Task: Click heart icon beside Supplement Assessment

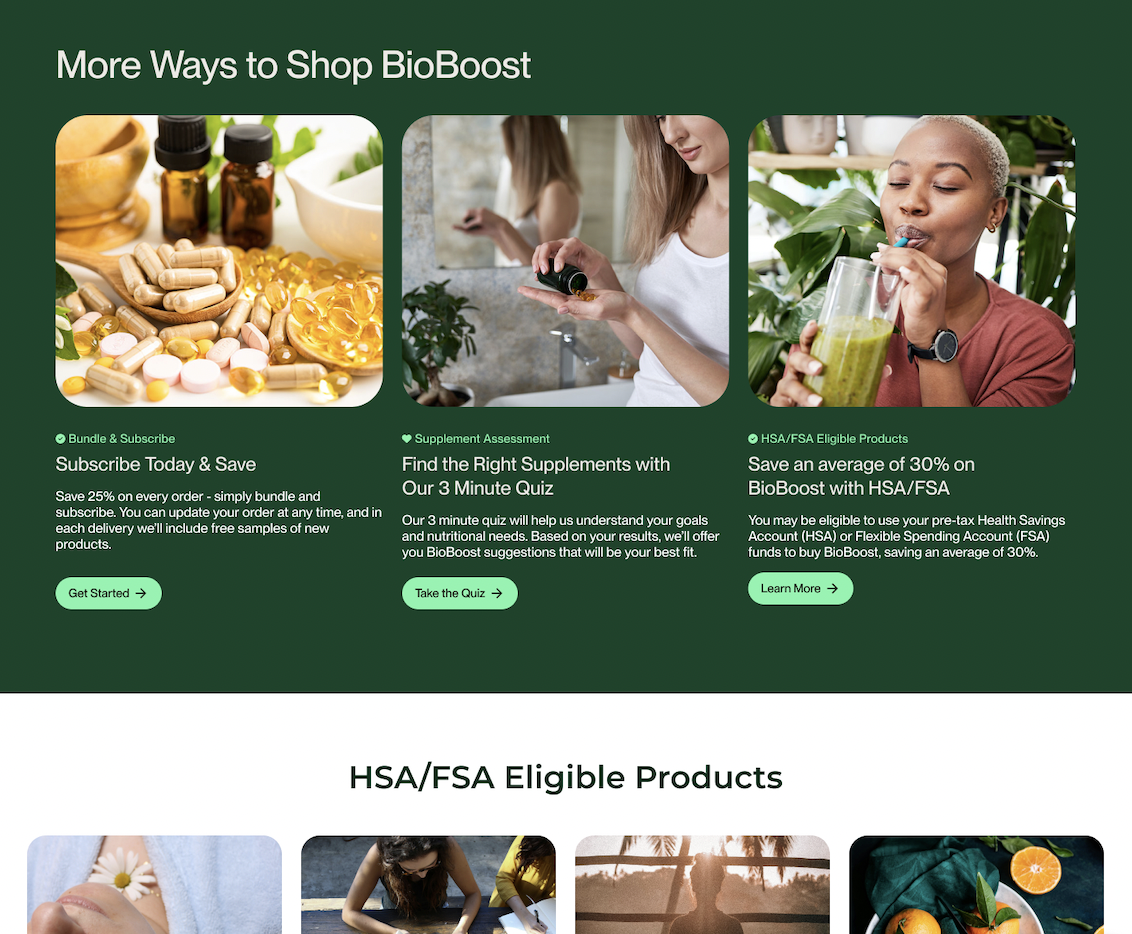Action: [x=406, y=439]
